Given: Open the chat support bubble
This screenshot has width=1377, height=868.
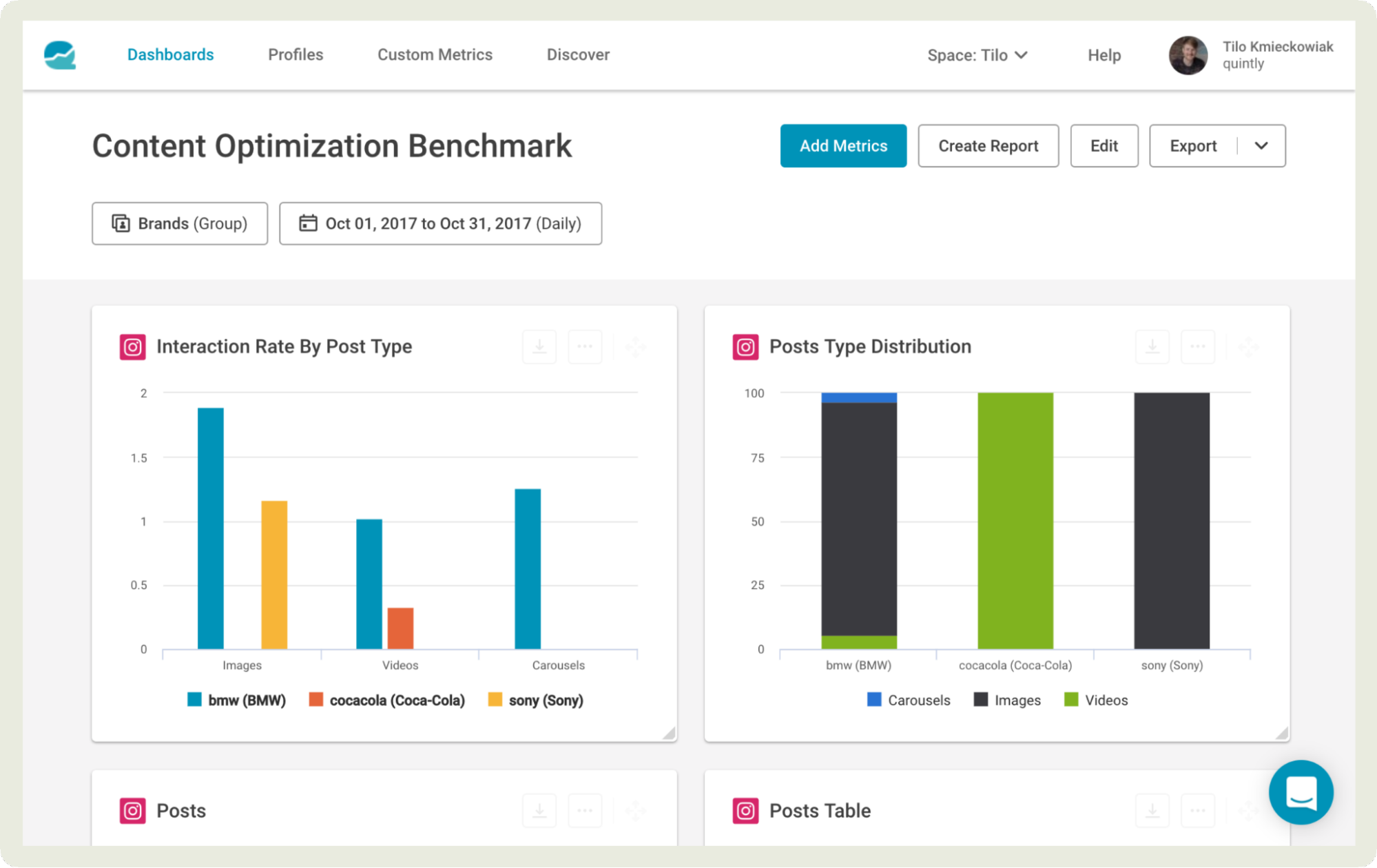Looking at the screenshot, I should 1301,792.
